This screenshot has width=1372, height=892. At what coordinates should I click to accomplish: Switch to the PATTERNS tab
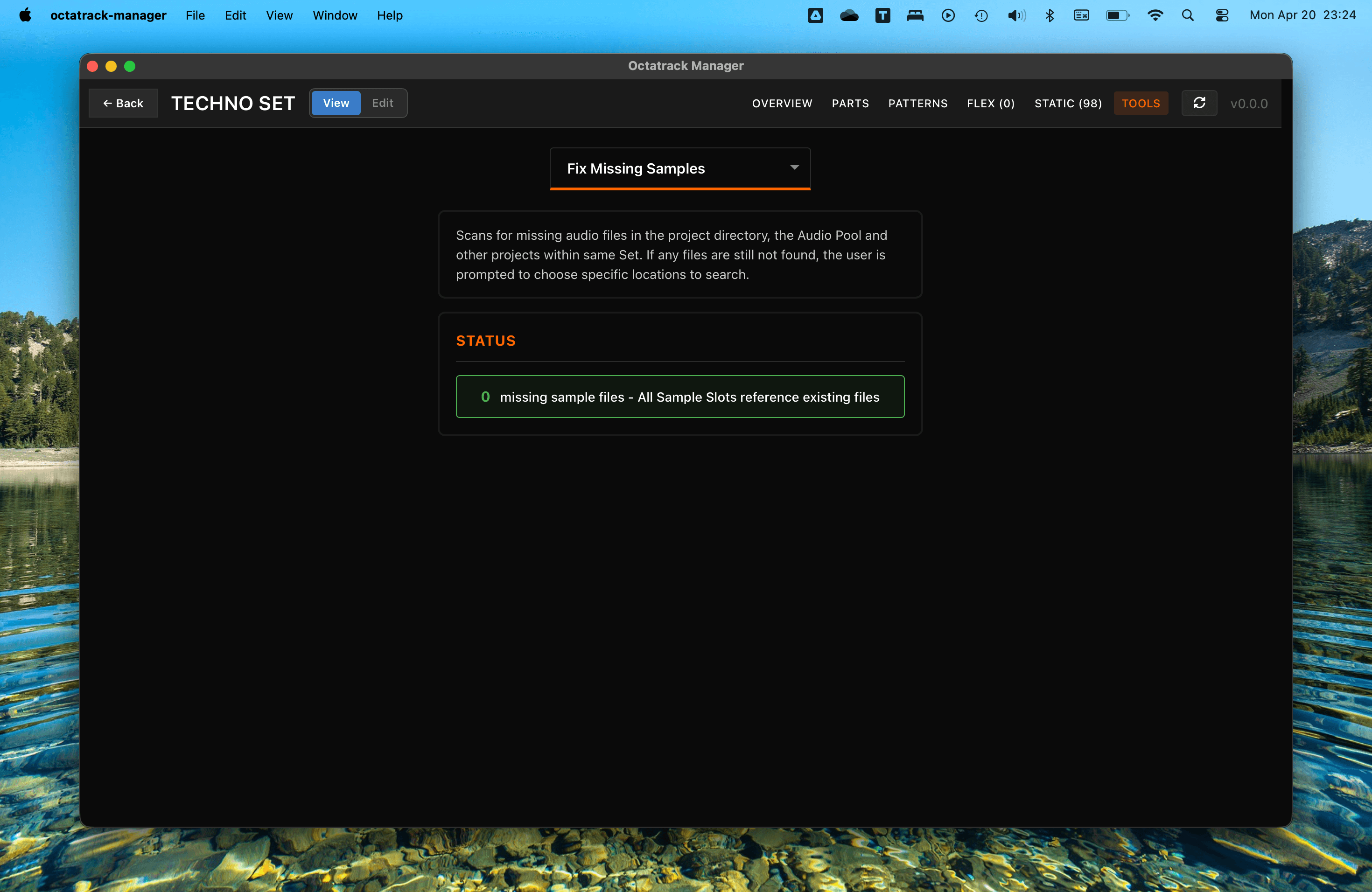click(917, 104)
